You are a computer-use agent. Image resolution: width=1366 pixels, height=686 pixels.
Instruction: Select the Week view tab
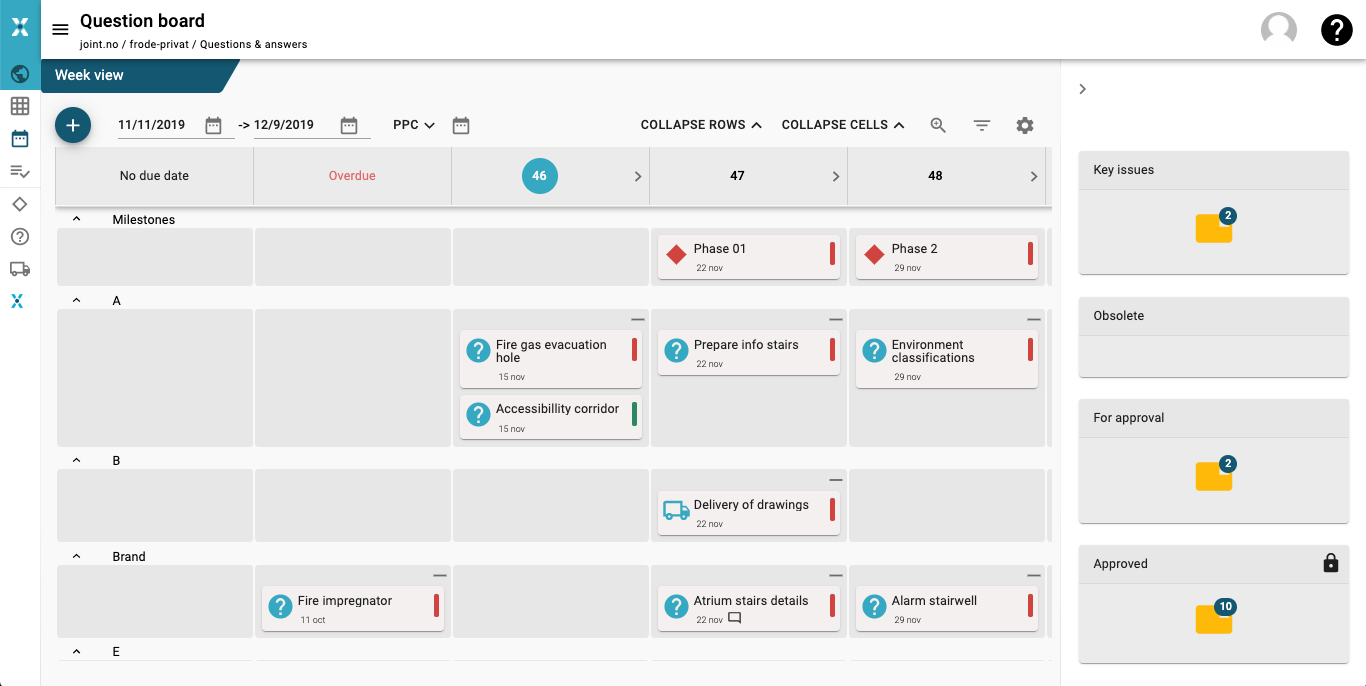(90, 75)
